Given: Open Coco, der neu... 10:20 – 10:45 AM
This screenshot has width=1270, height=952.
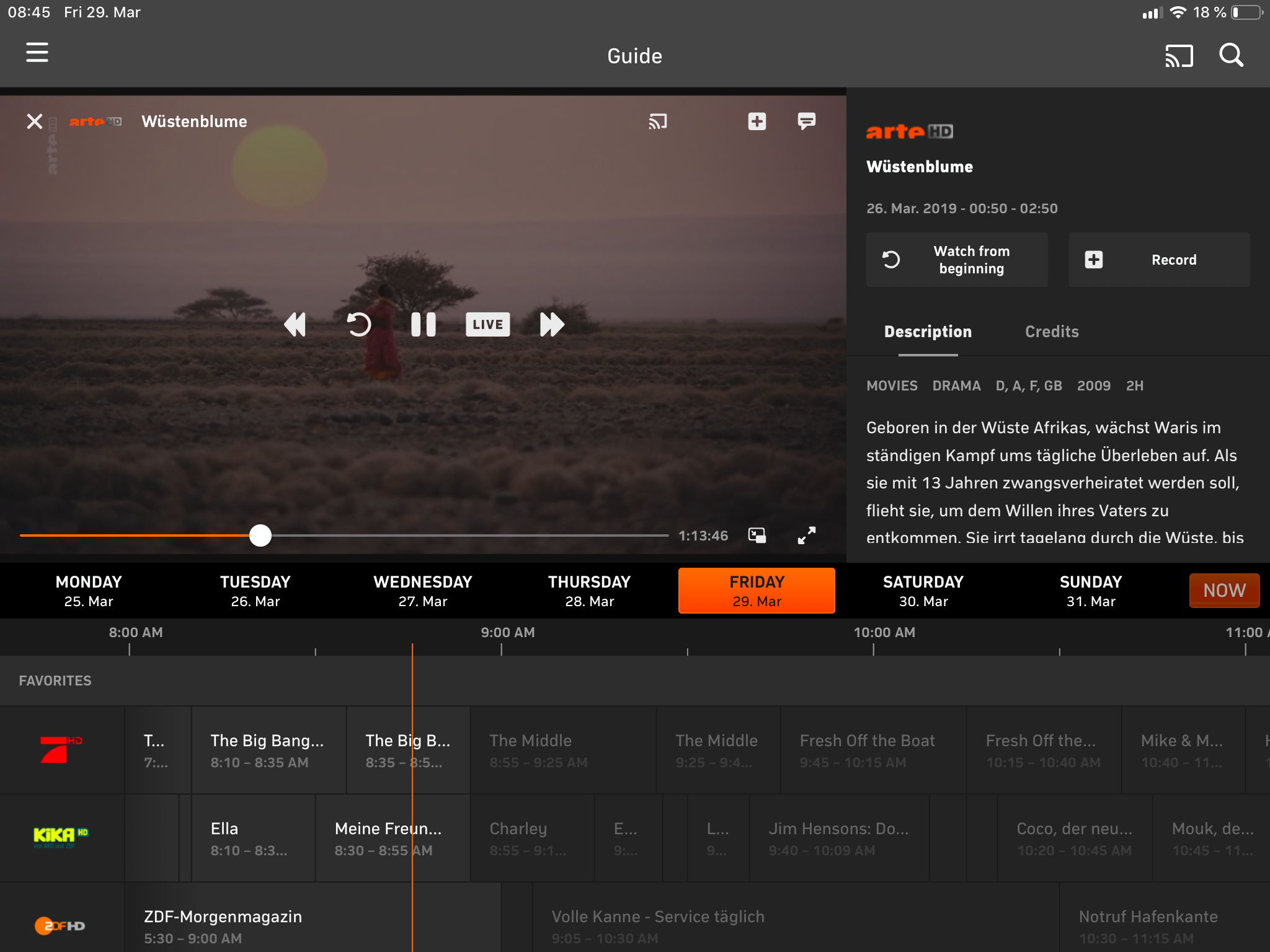Looking at the screenshot, I should (1075, 839).
